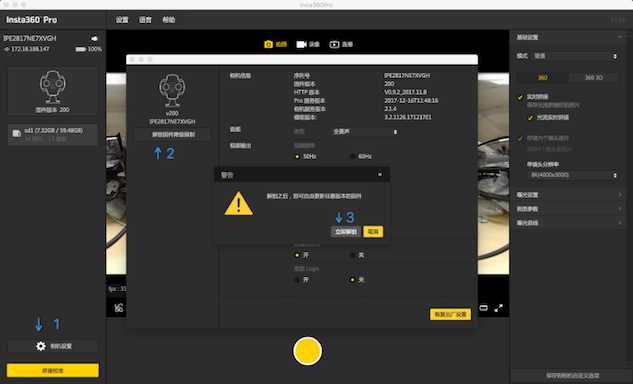Screen dimensions: 633x384
Task: Click the unlock firmware downgrade restriction button
Action: point(173,134)
